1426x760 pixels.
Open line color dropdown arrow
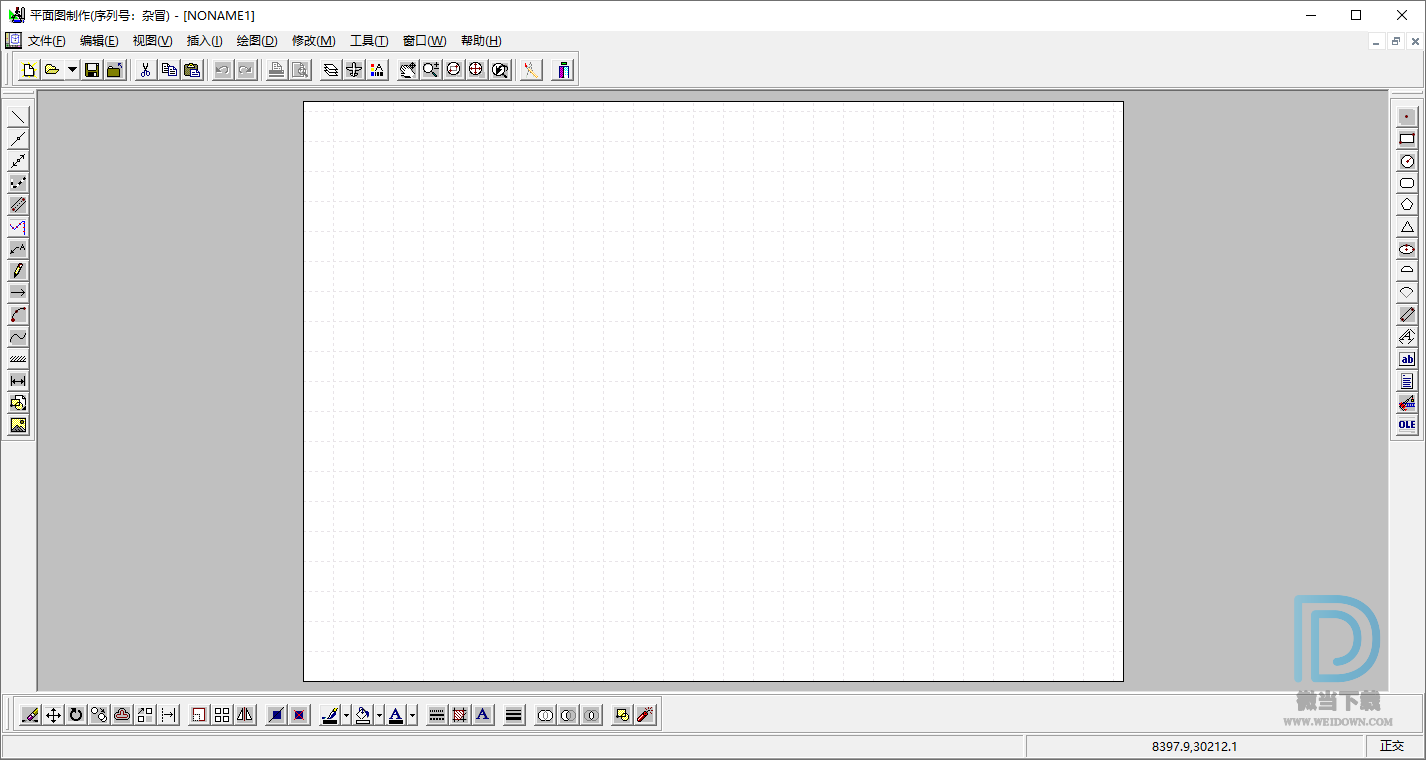point(346,715)
